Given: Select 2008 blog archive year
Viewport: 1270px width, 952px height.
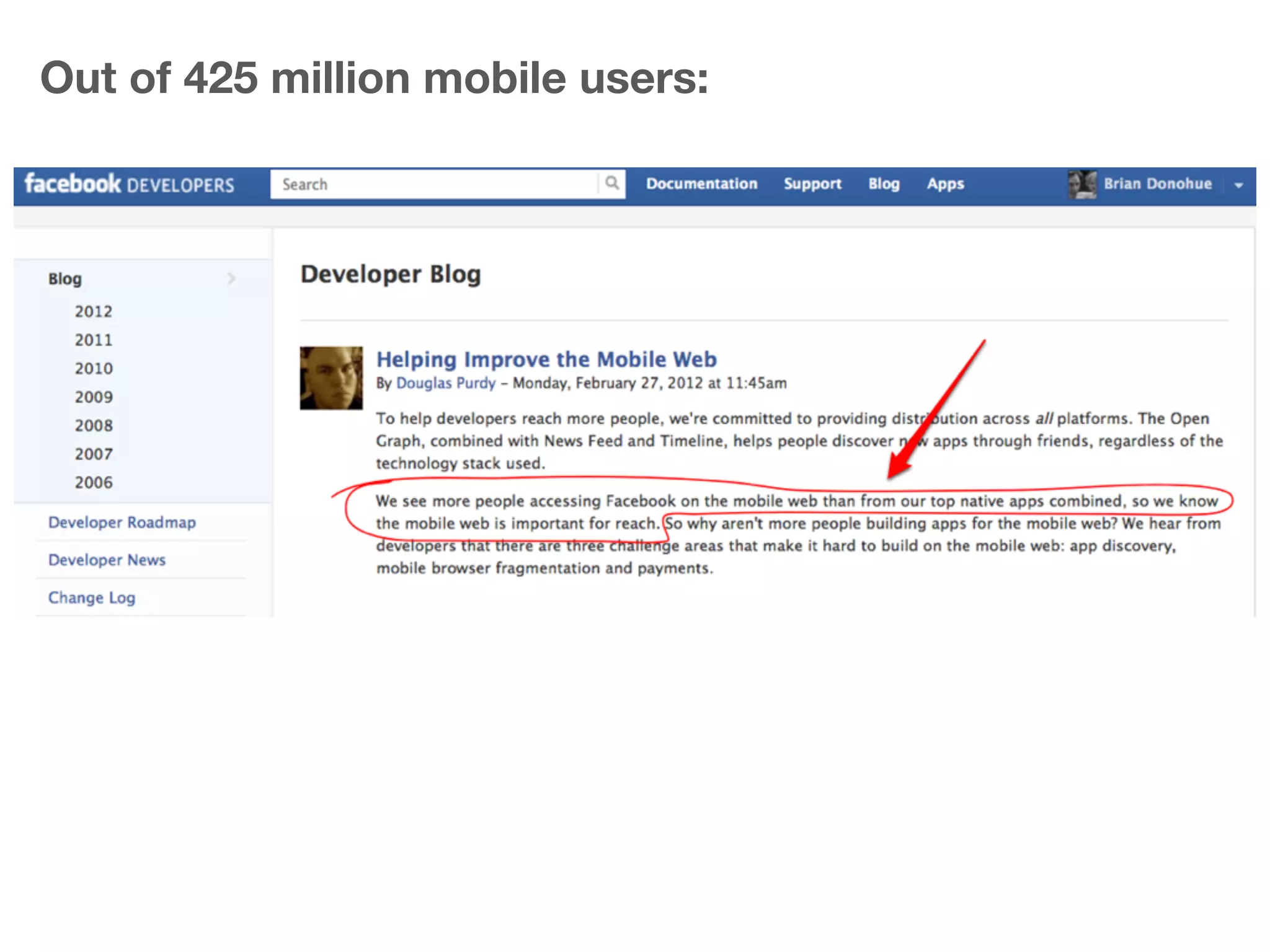Looking at the screenshot, I should (x=94, y=425).
